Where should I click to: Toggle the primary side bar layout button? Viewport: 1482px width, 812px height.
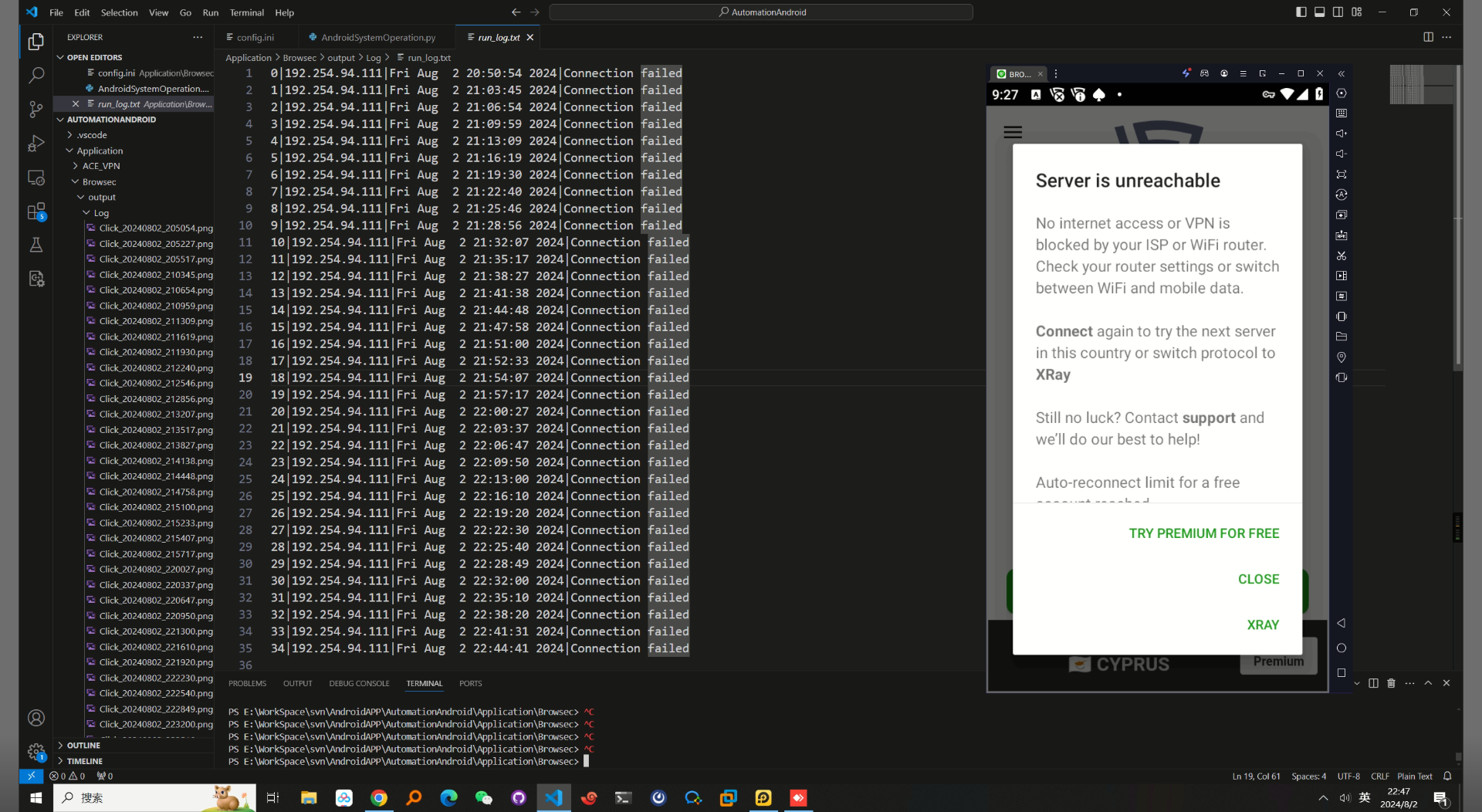point(1301,12)
